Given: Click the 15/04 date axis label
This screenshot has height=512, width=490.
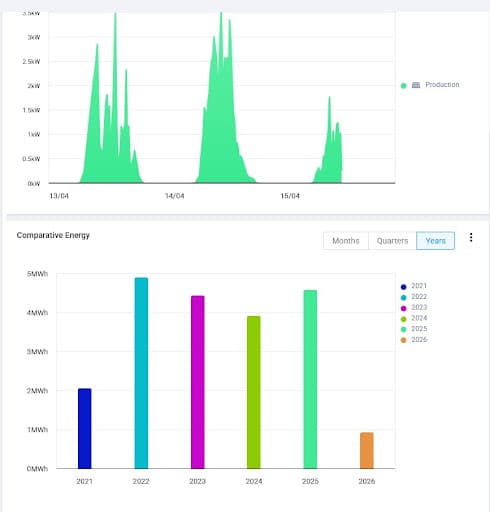Looking at the screenshot, I should point(290,196).
